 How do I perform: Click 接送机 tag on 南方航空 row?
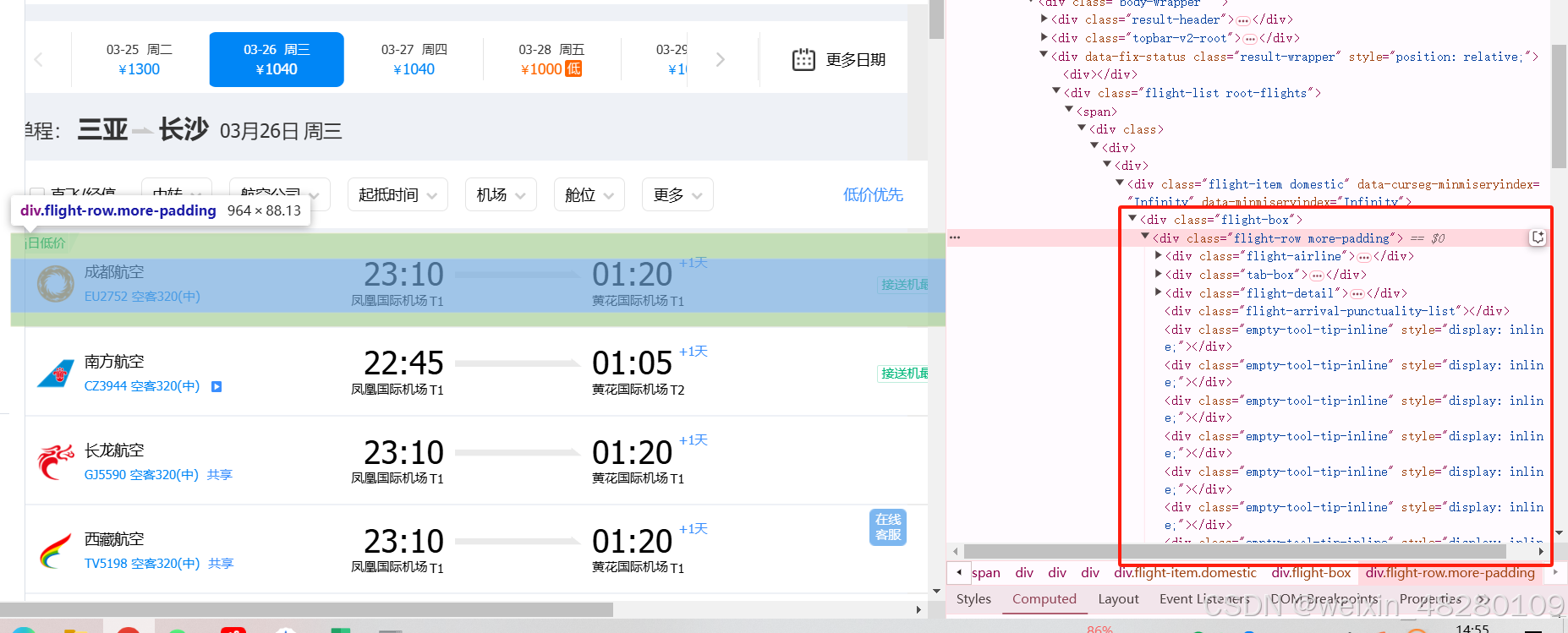[x=903, y=374]
